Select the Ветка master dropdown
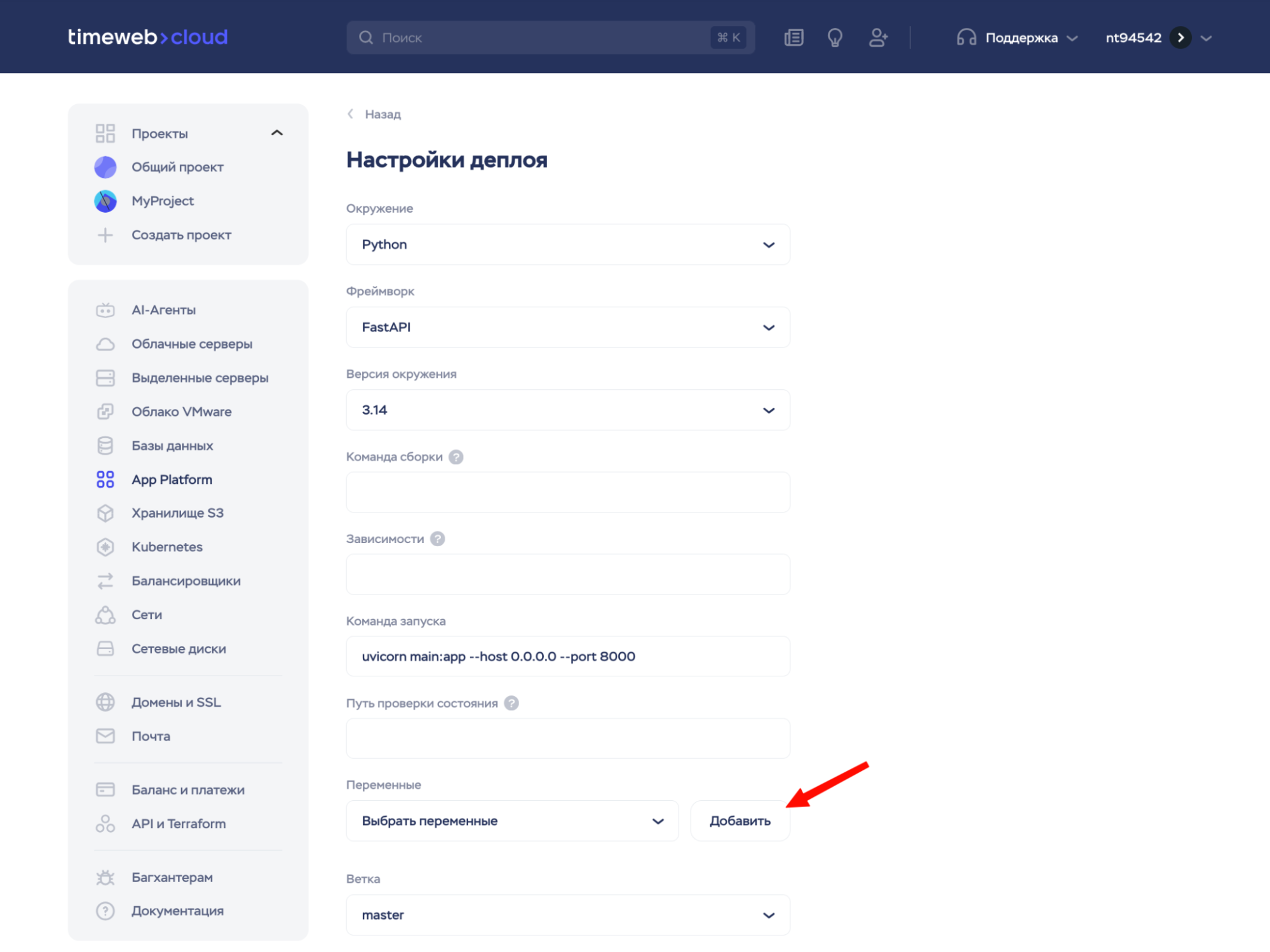1270x952 pixels. pyautogui.click(x=567, y=915)
